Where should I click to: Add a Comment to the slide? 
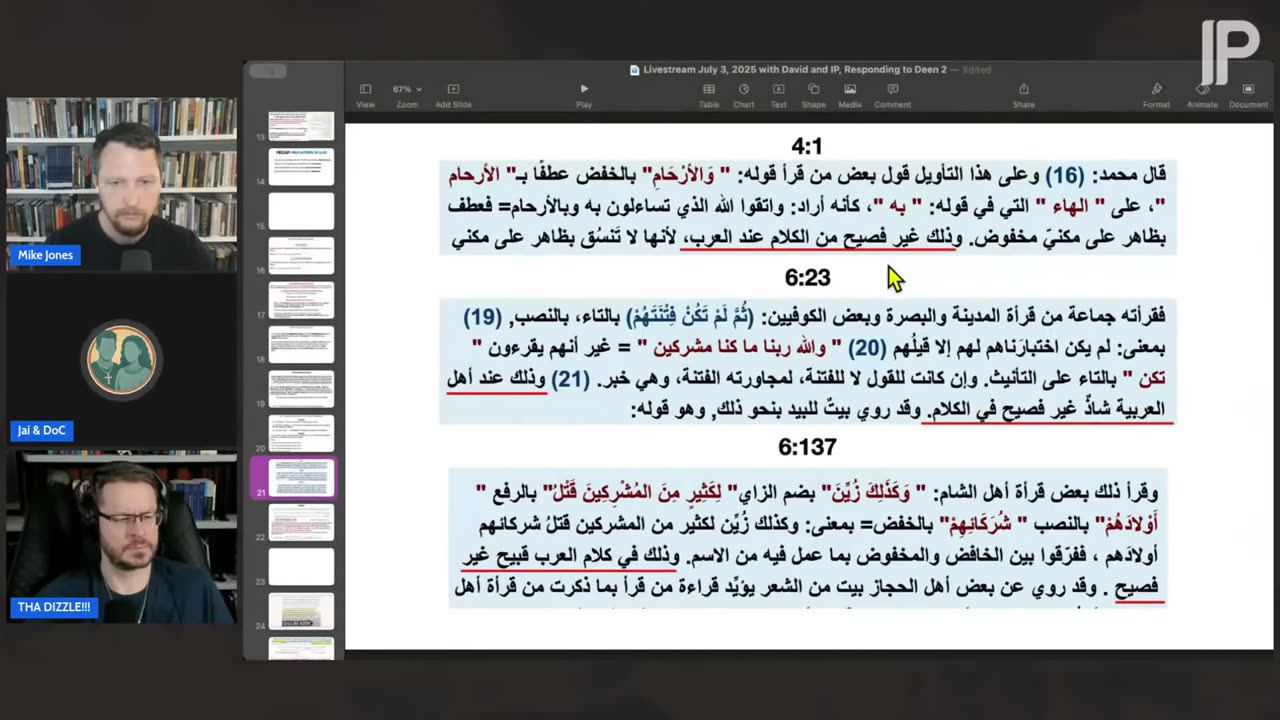pos(892,90)
